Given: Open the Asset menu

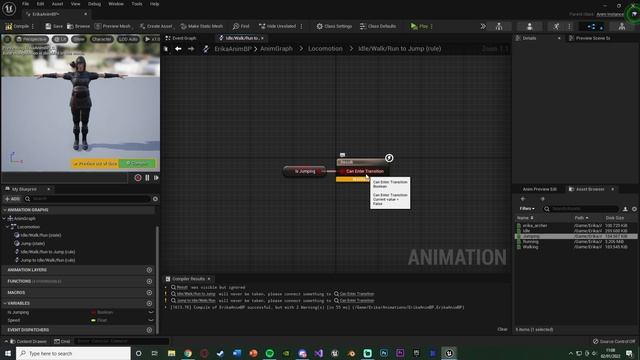Looking at the screenshot, I should 57,4.
